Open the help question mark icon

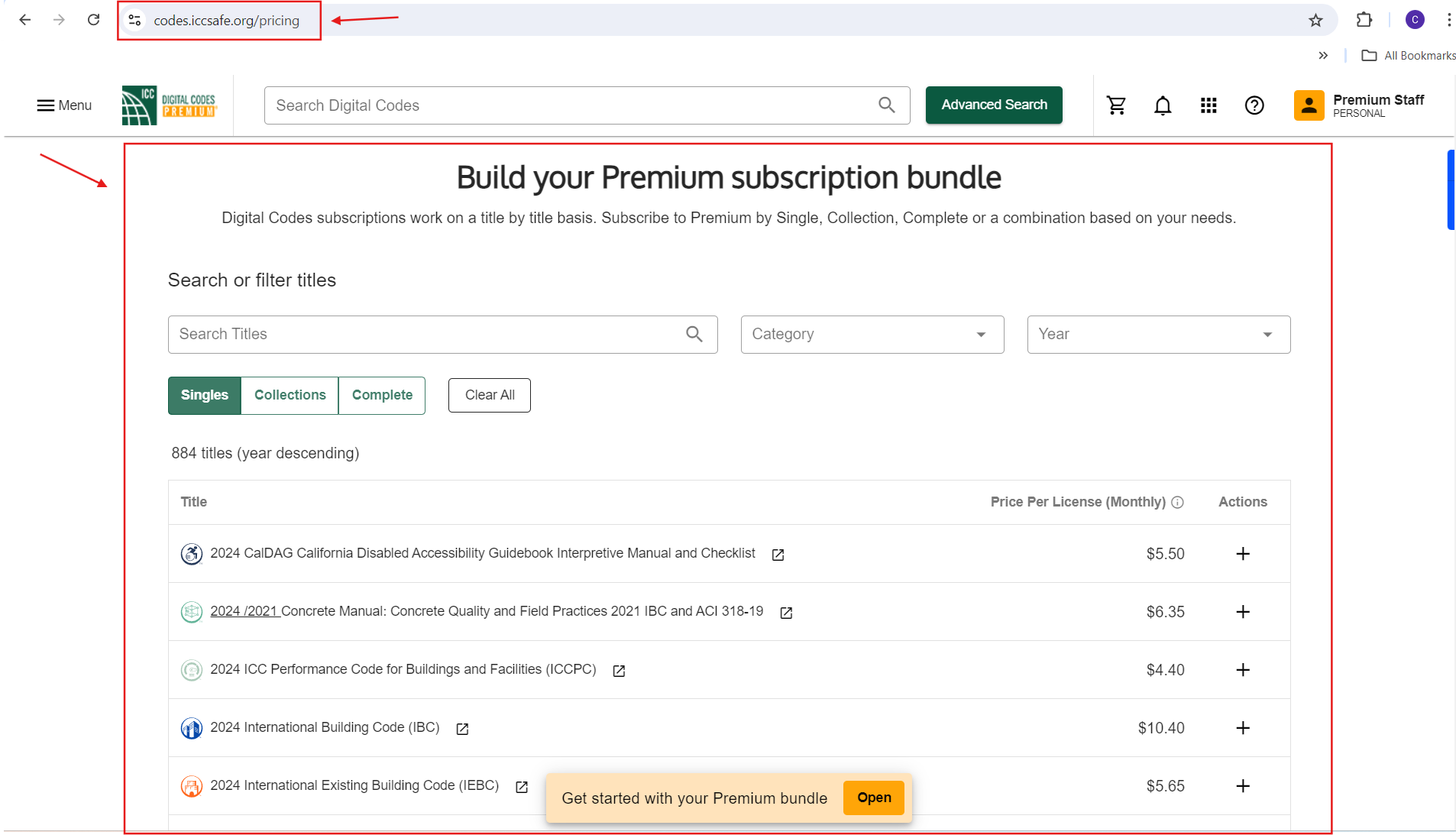coord(1254,105)
